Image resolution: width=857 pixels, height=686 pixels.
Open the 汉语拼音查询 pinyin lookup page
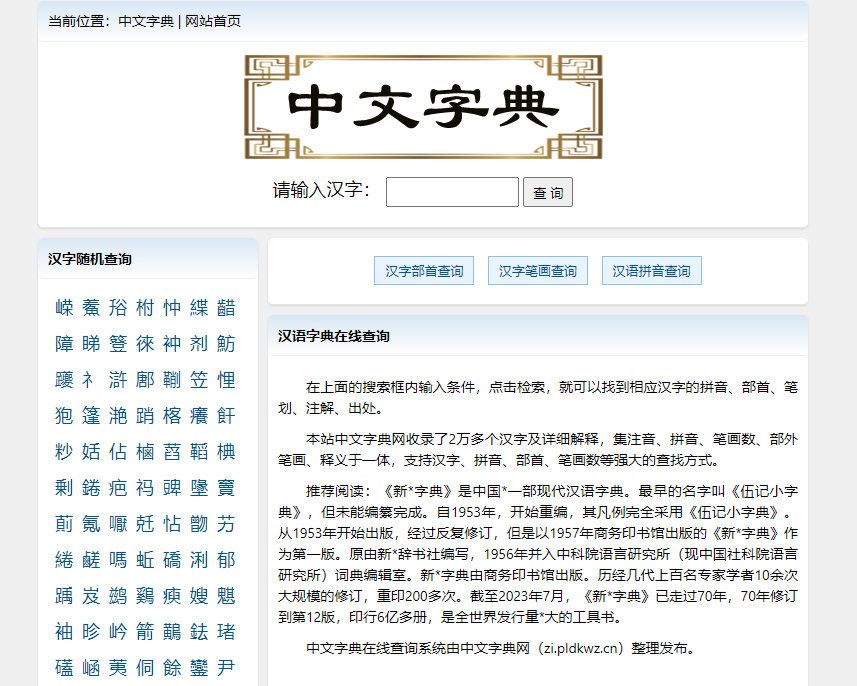tap(651, 270)
